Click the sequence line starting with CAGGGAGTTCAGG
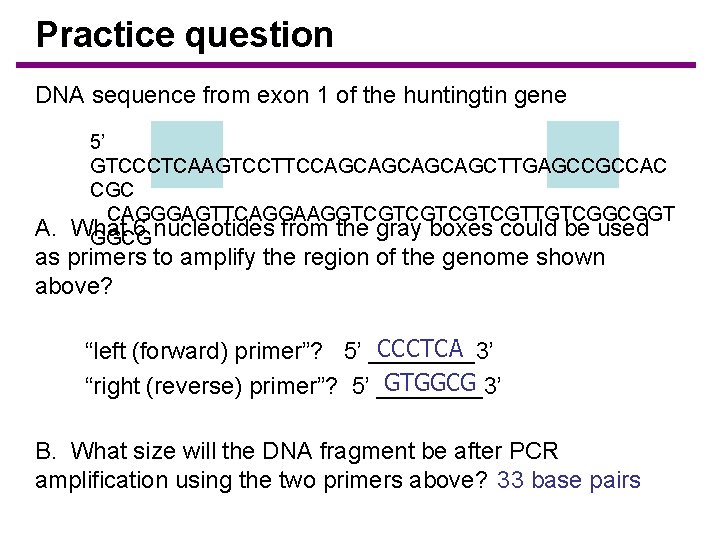Viewport: 720px width, 540px height. [390, 213]
